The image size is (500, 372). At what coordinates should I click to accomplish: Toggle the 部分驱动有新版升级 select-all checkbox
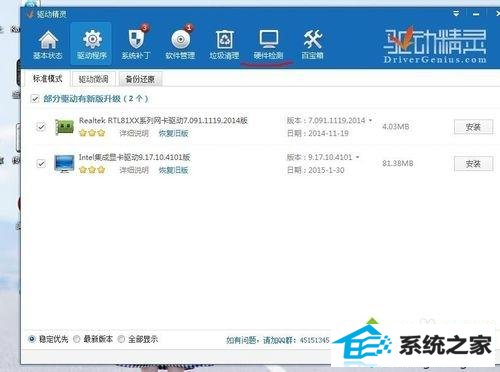pyautogui.click(x=35, y=99)
